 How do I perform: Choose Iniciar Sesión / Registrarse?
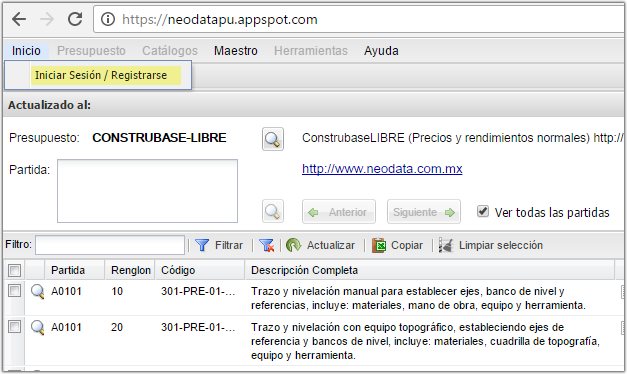coord(101,75)
